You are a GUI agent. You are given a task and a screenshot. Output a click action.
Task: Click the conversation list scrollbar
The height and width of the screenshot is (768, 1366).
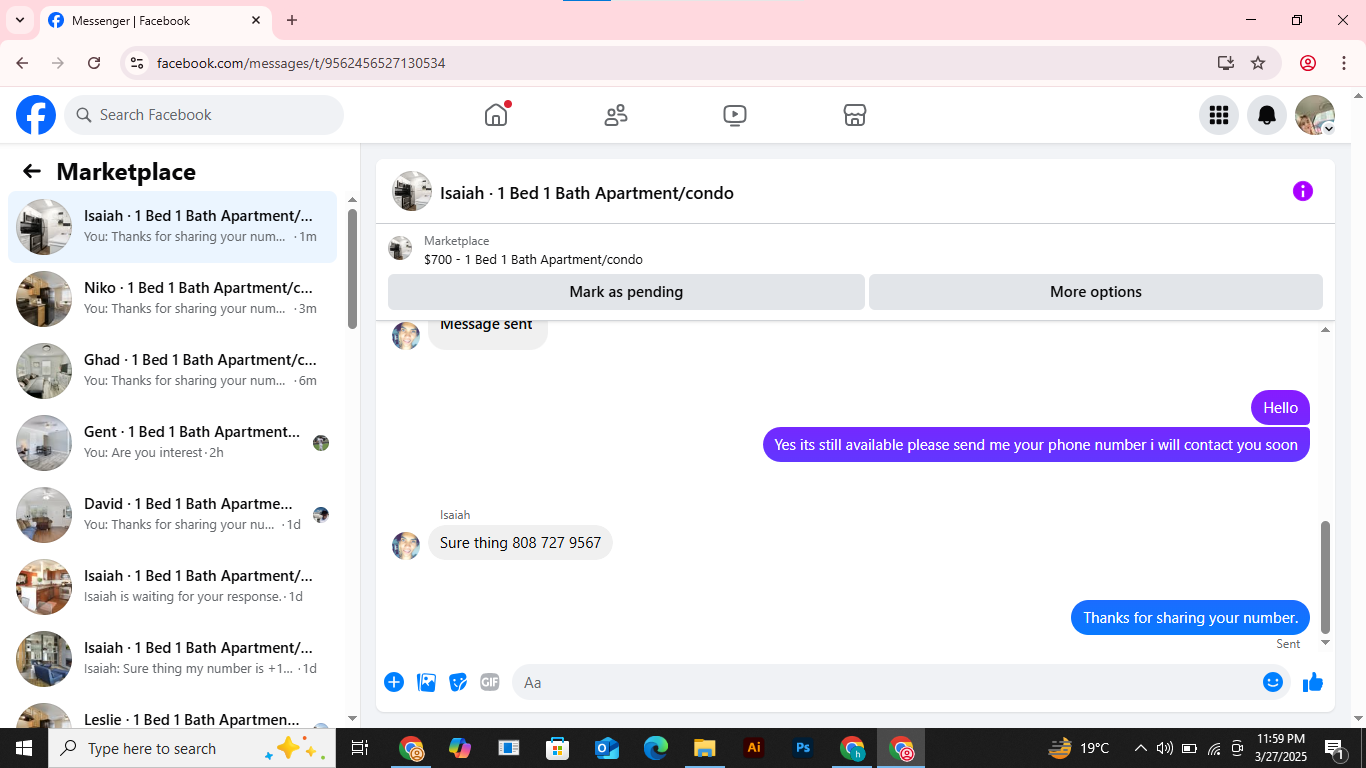(352, 268)
